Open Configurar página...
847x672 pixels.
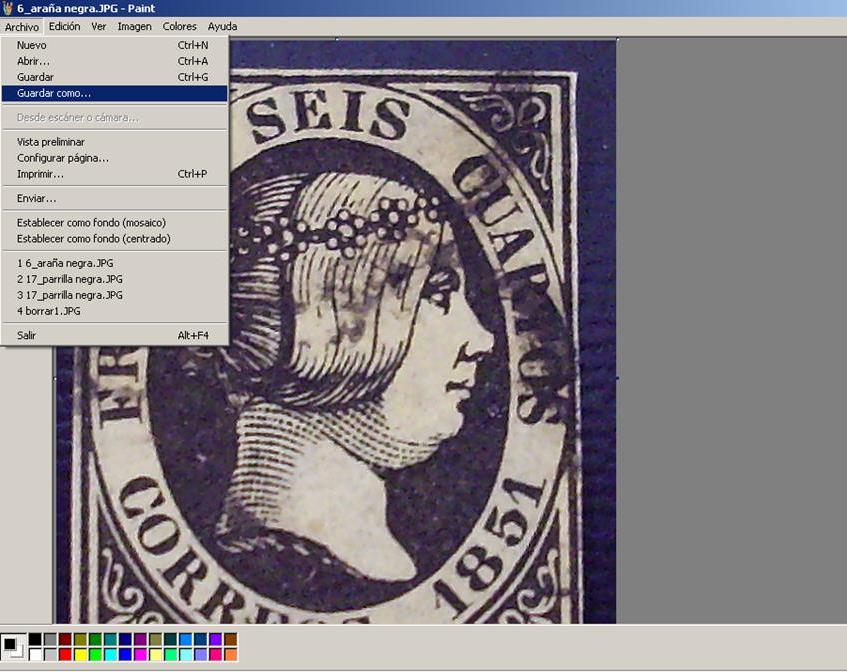click(115, 158)
